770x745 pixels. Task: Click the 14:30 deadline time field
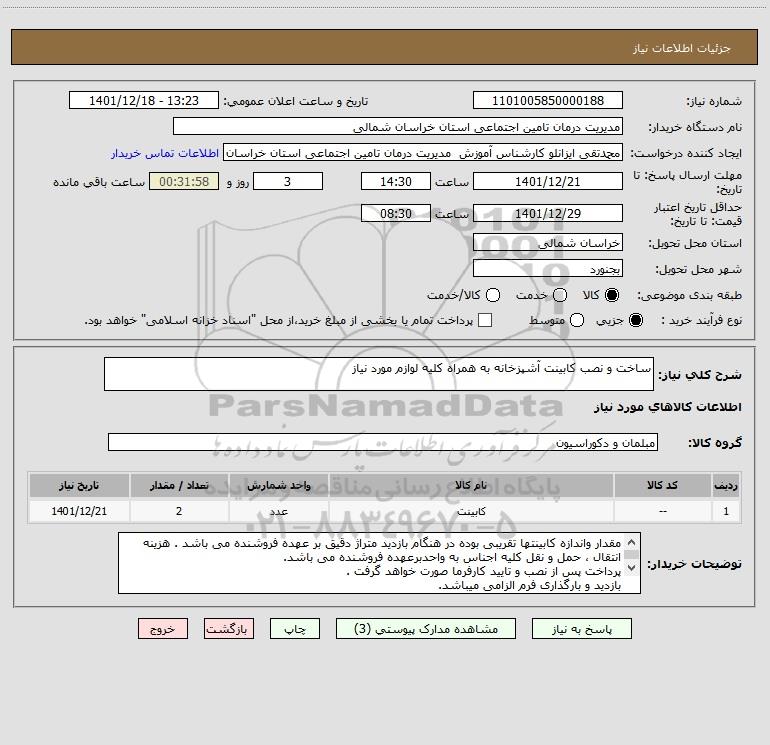396,181
